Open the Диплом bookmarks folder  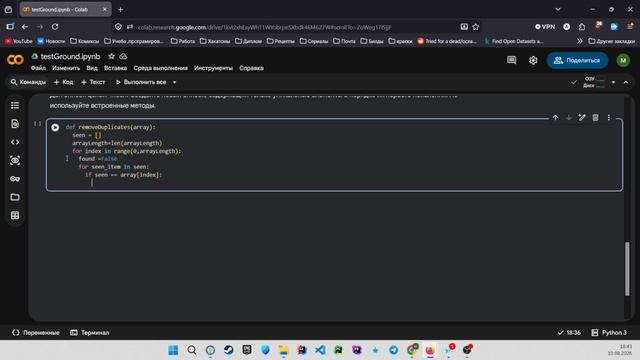(249, 41)
